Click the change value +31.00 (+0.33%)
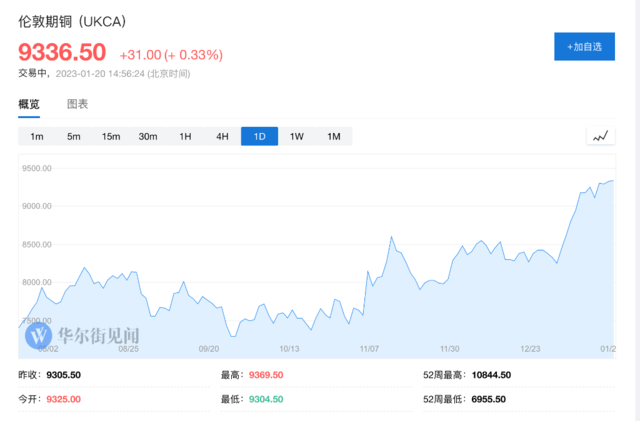640x421 pixels. coord(171,55)
